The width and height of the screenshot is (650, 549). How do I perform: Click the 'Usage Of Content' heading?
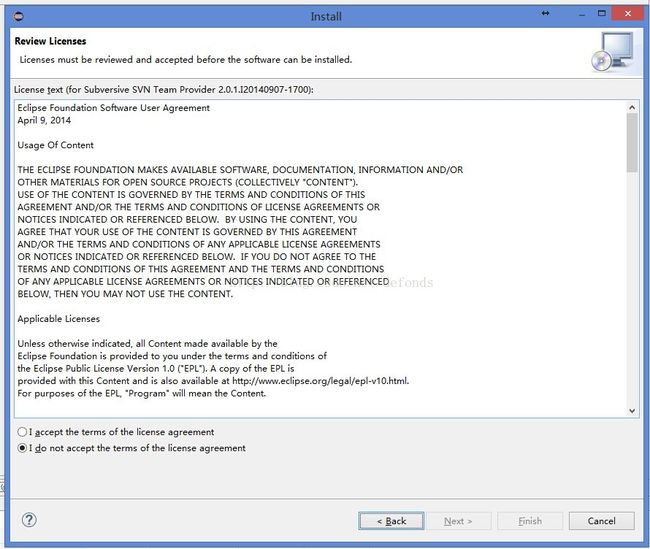(56, 145)
